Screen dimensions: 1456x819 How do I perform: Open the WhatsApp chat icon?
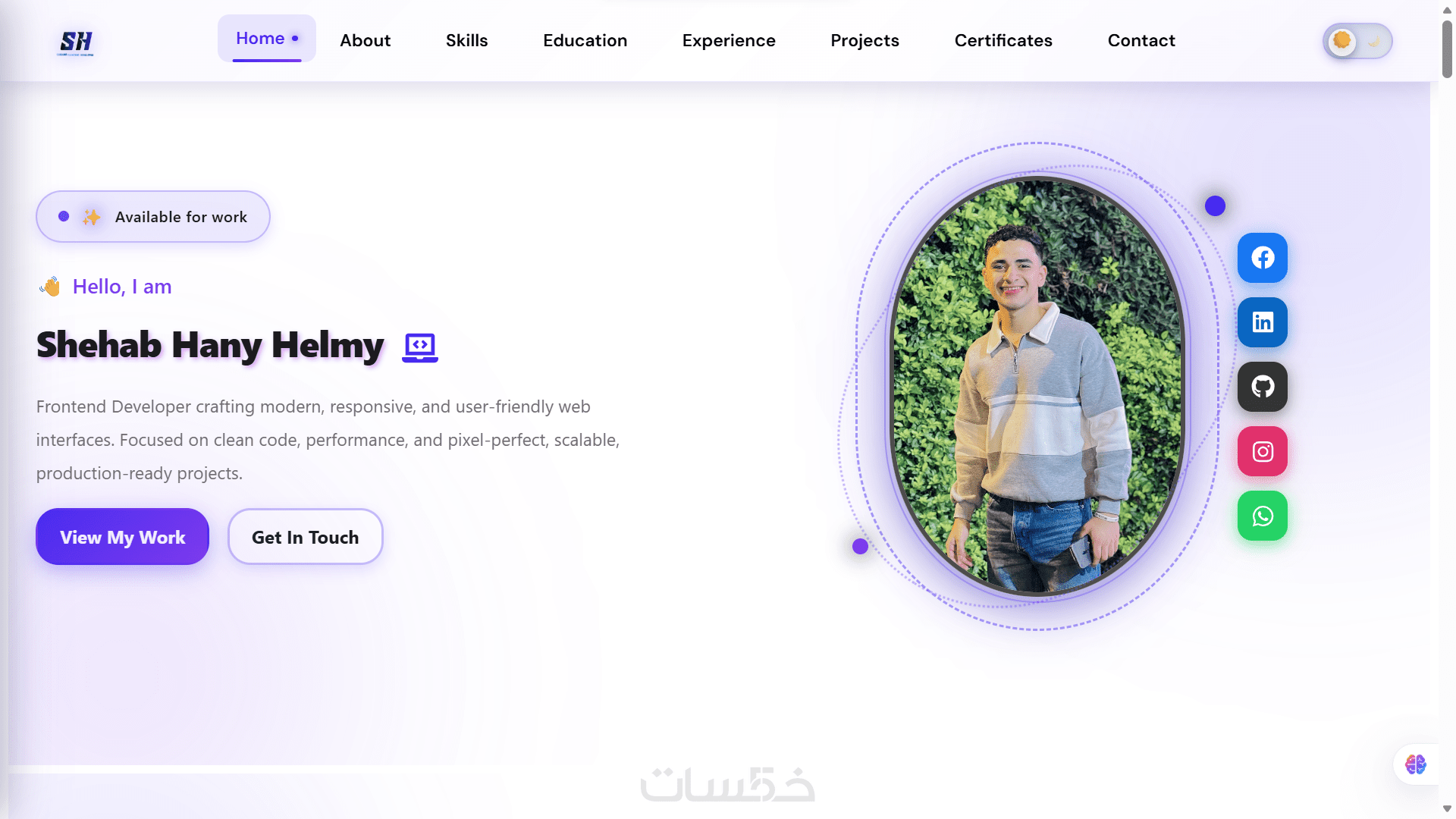[1262, 516]
